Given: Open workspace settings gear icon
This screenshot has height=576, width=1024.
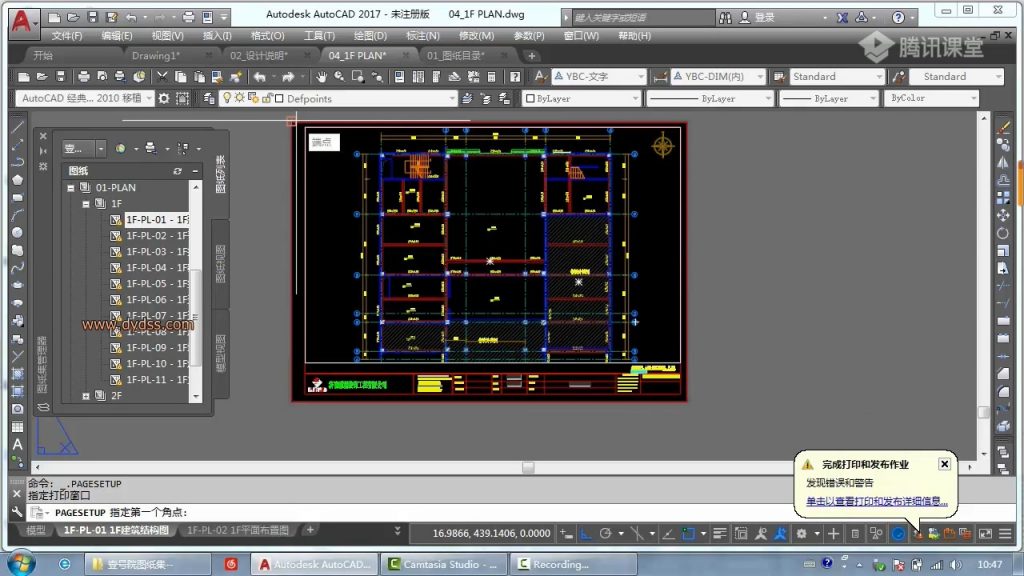Looking at the screenshot, I should tap(164, 99).
